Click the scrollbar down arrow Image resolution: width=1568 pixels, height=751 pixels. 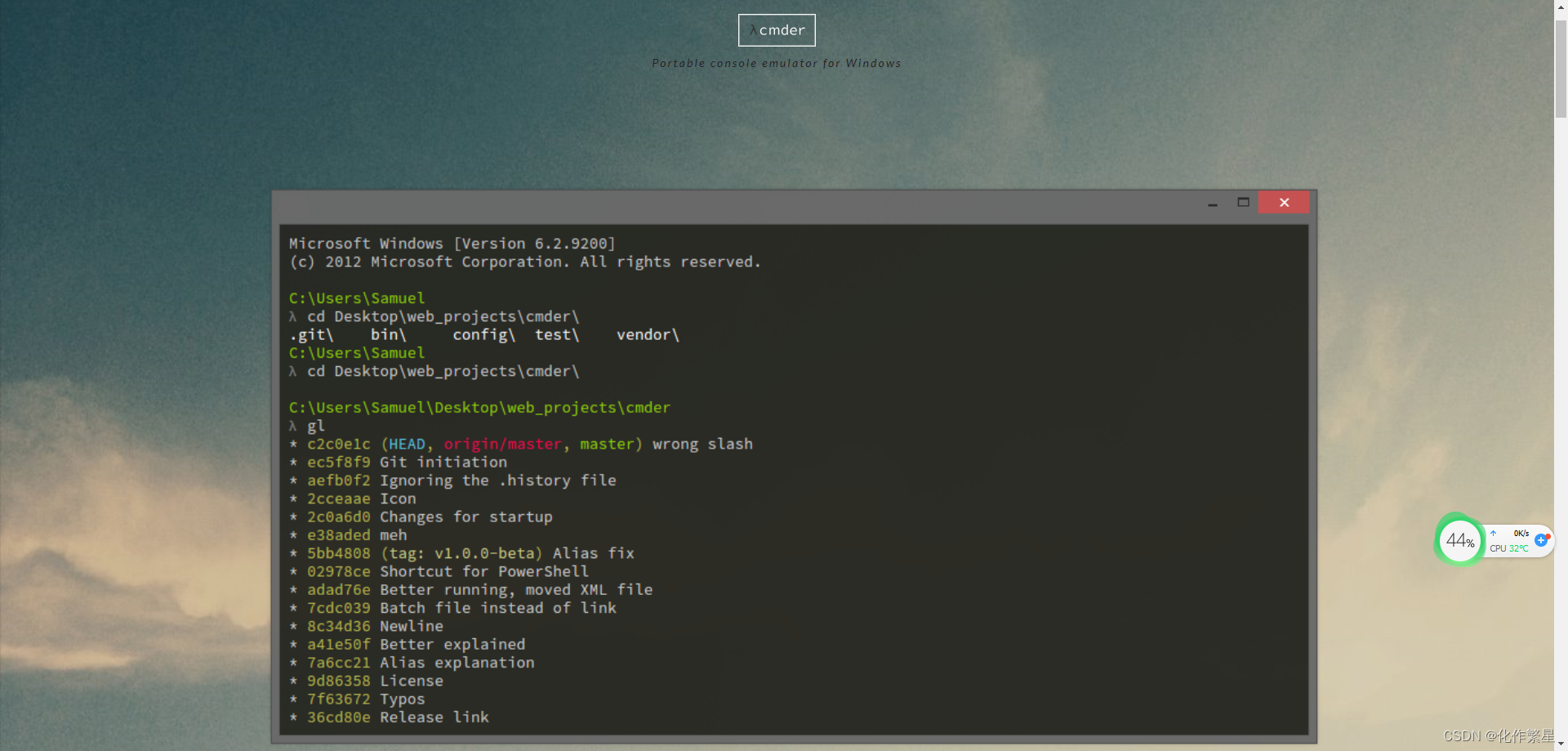(x=1561, y=744)
